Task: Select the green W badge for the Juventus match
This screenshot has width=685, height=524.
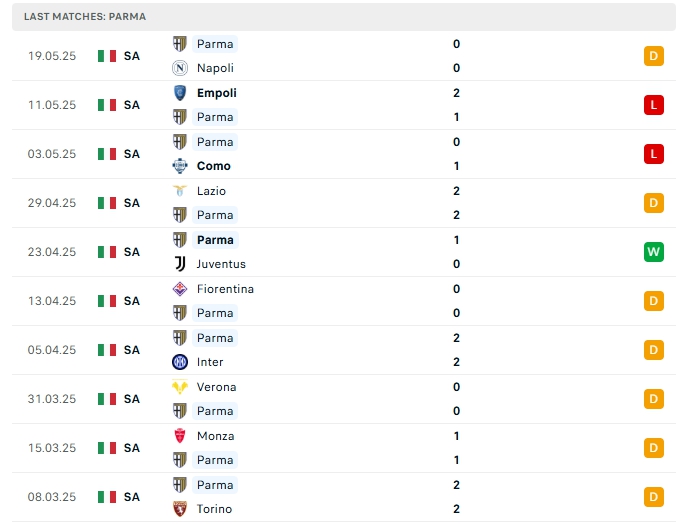Action: point(654,252)
